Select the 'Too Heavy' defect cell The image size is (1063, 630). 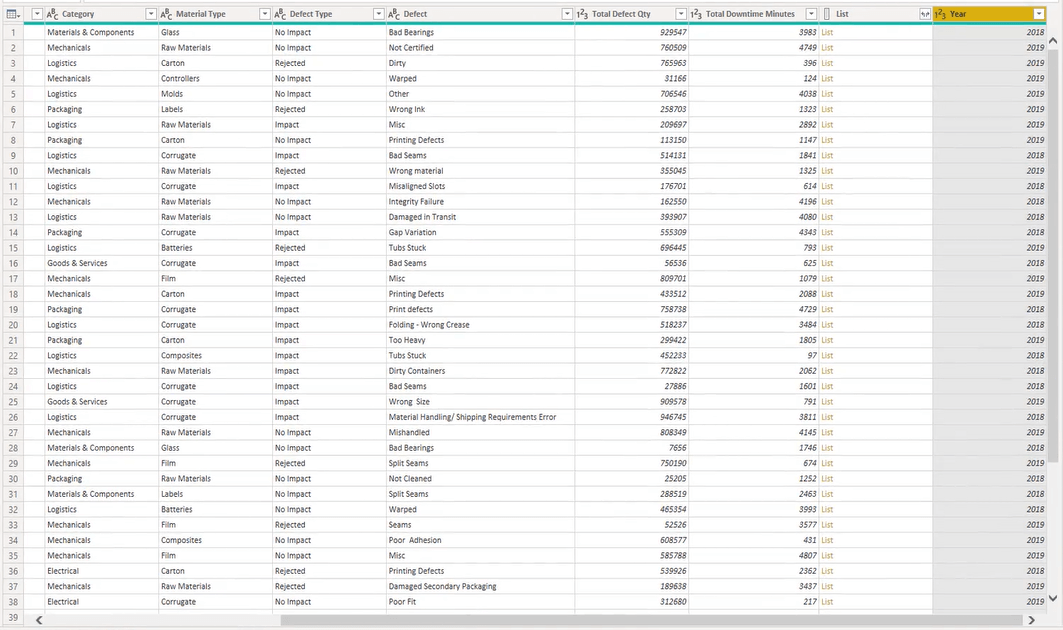click(x=481, y=340)
